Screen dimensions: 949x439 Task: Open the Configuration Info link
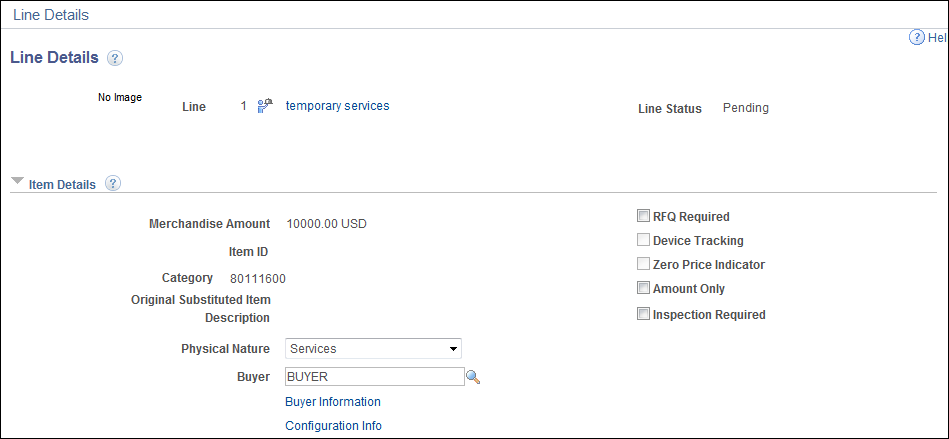point(333,426)
